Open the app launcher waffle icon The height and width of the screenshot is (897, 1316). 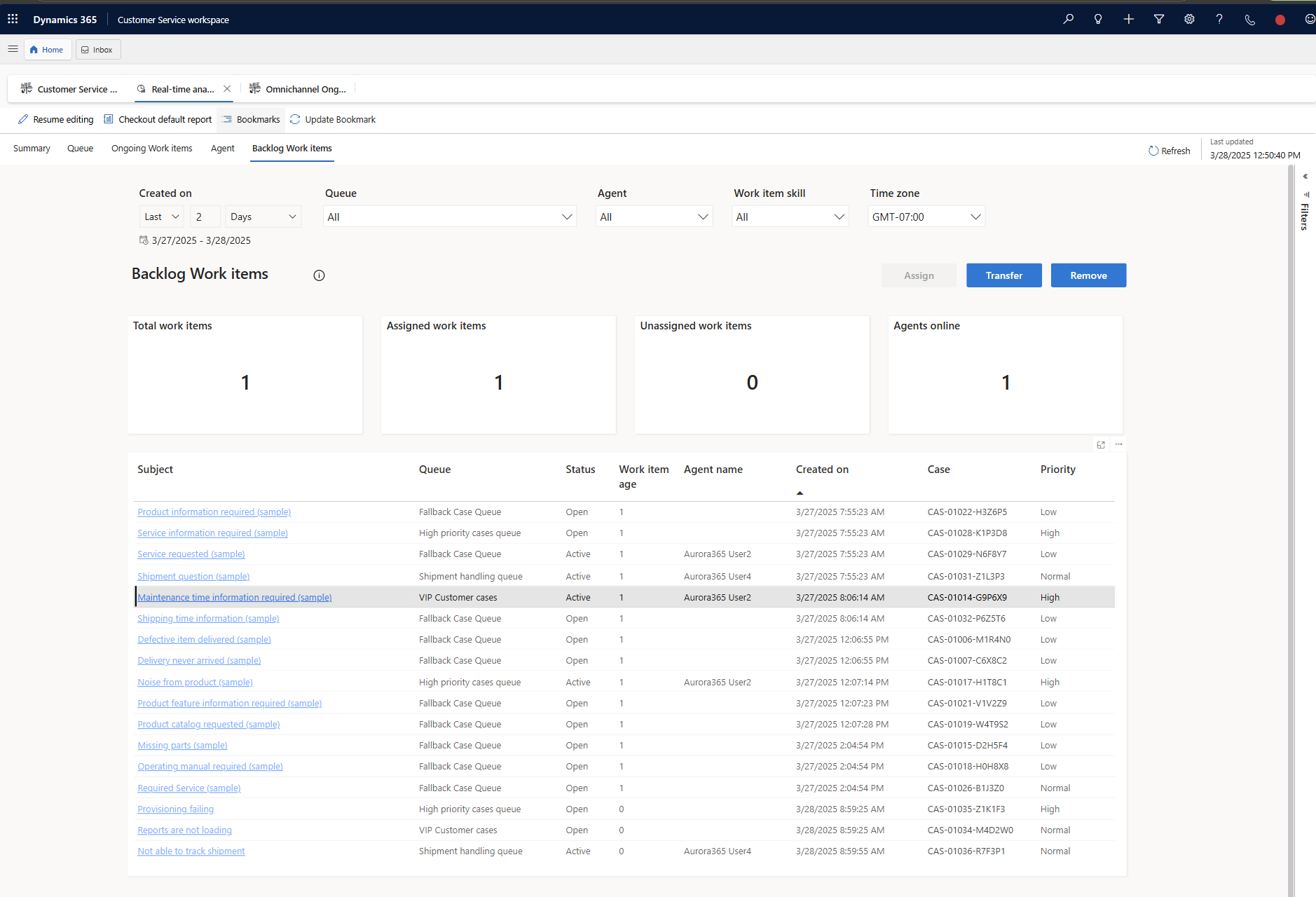click(13, 19)
